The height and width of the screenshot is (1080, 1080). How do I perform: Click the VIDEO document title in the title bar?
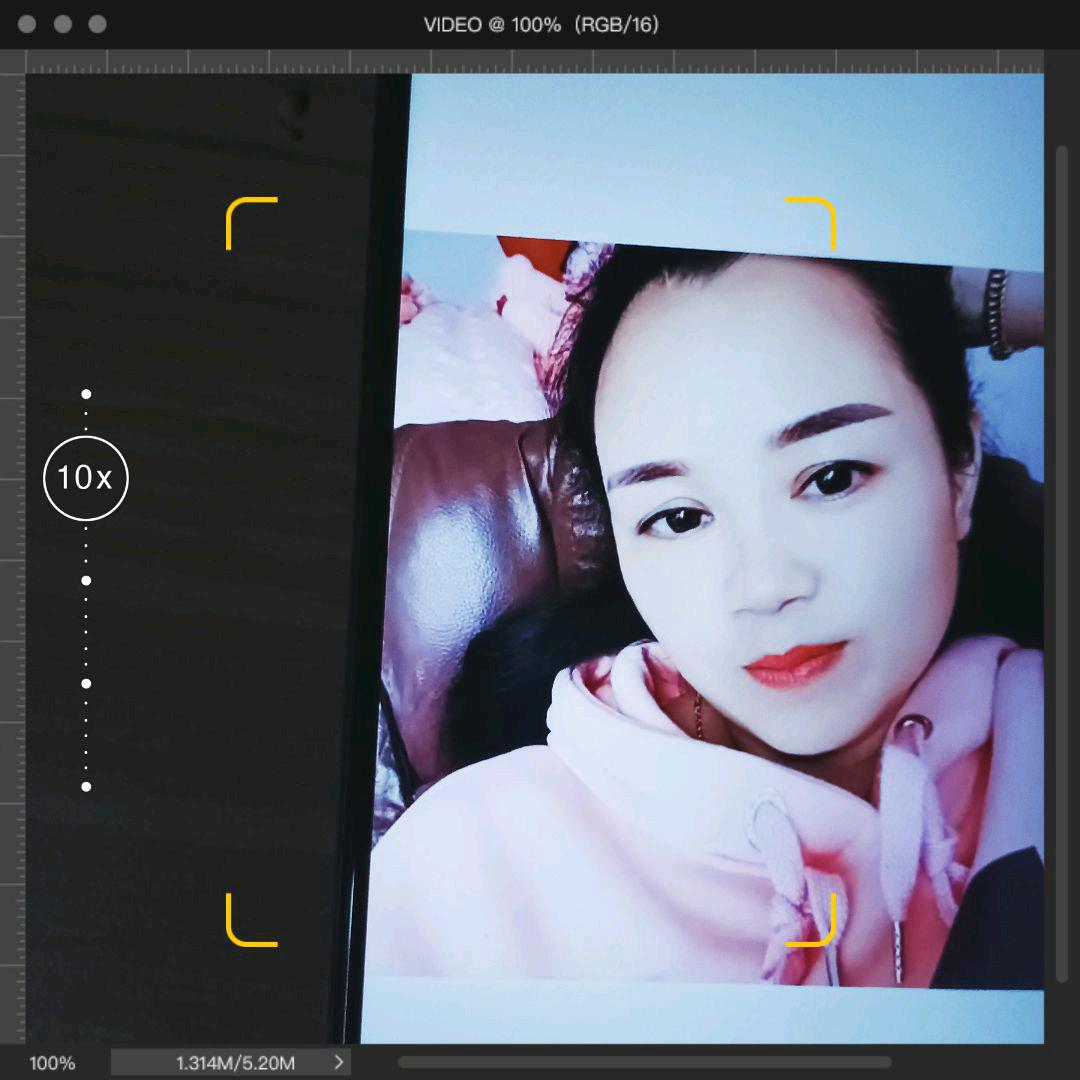pyautogui.click(x=540, y=26)
